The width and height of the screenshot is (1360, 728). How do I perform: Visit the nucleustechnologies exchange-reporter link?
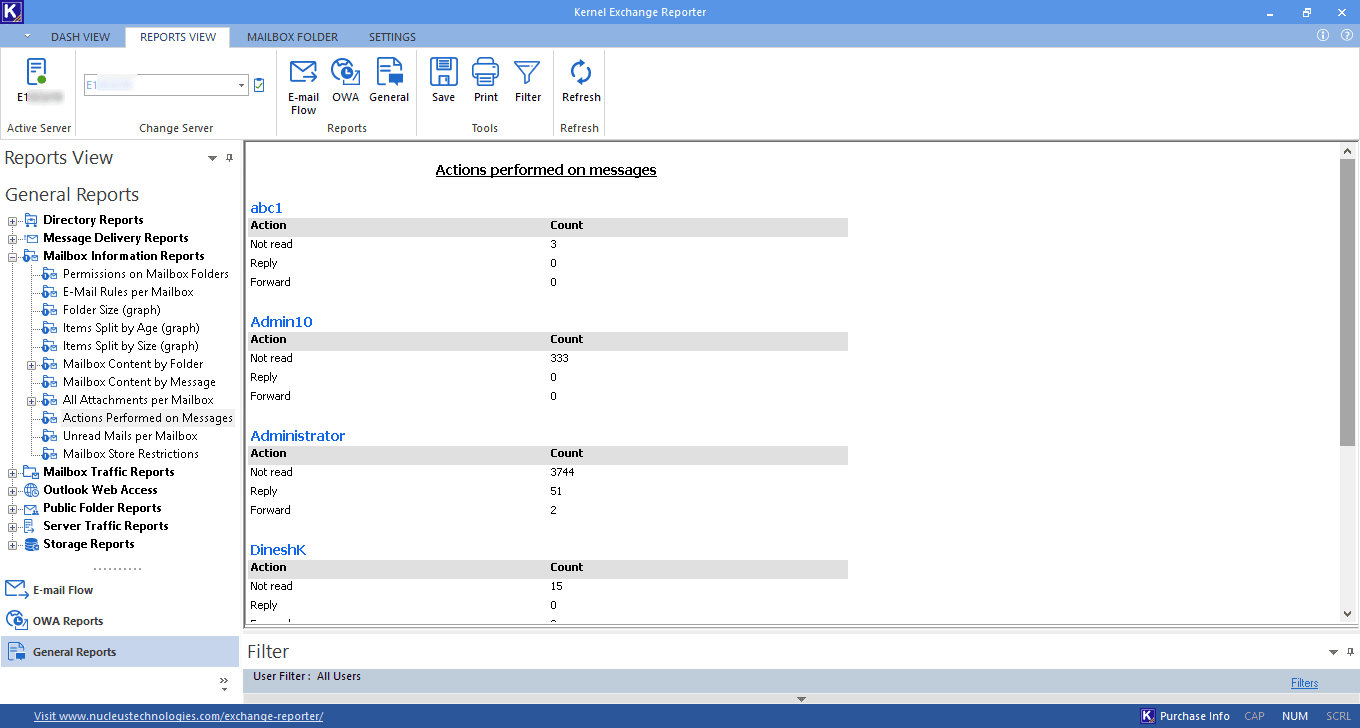pos(178,716)
